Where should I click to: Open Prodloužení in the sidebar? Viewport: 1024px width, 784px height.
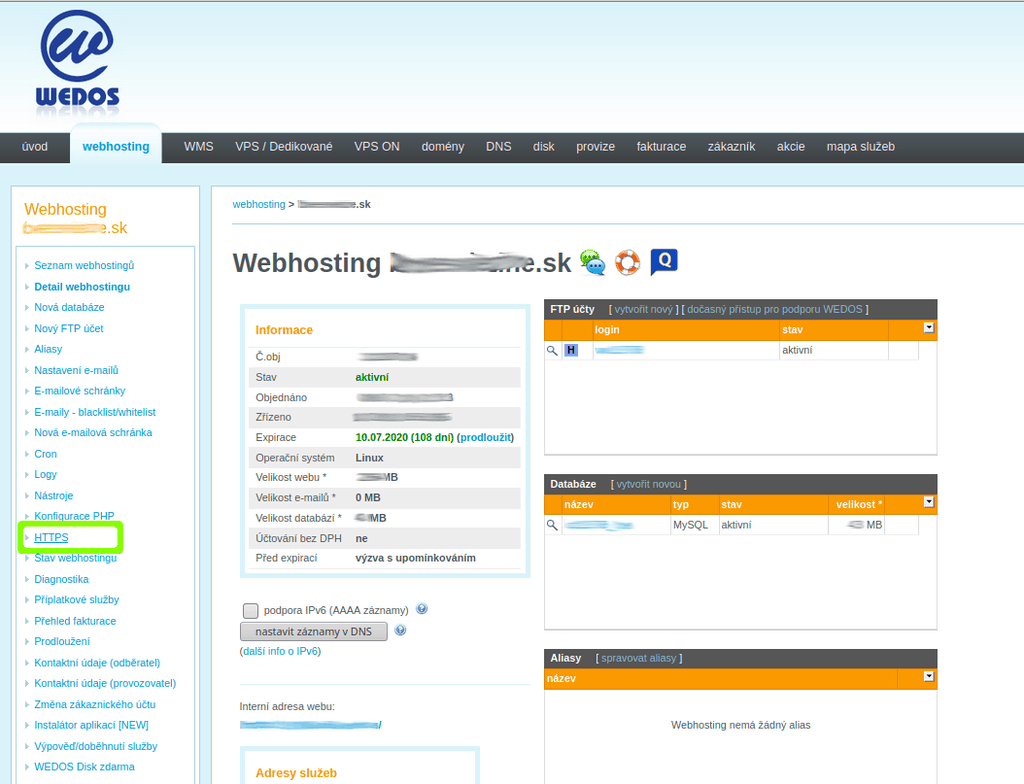[62, 642]
